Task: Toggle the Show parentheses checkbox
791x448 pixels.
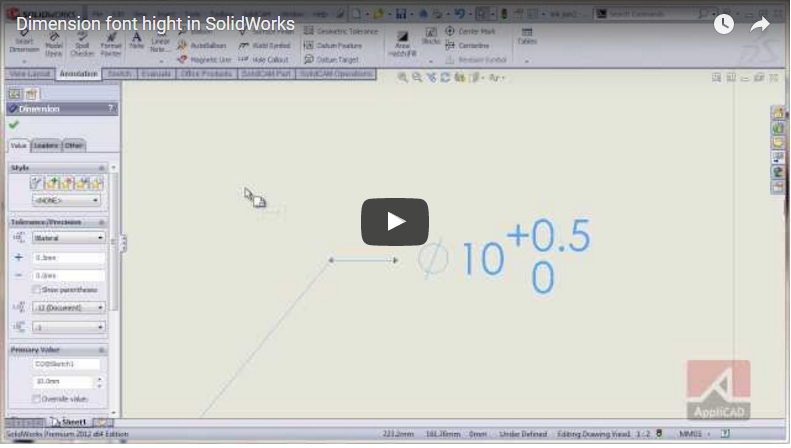Action: [36, 290]
